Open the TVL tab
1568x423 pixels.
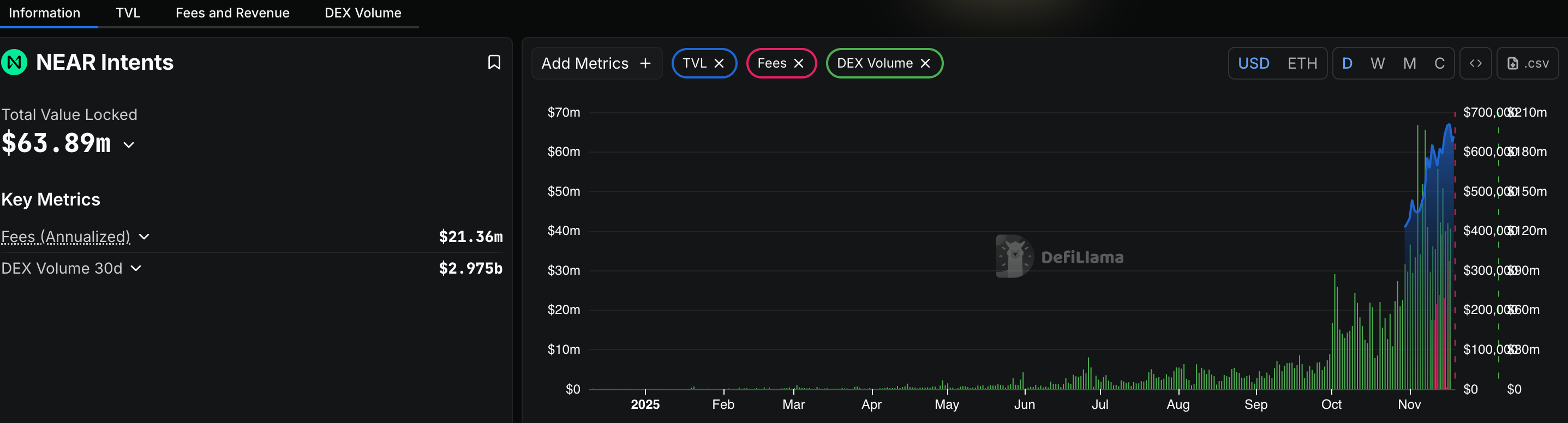tap(128, 13)
